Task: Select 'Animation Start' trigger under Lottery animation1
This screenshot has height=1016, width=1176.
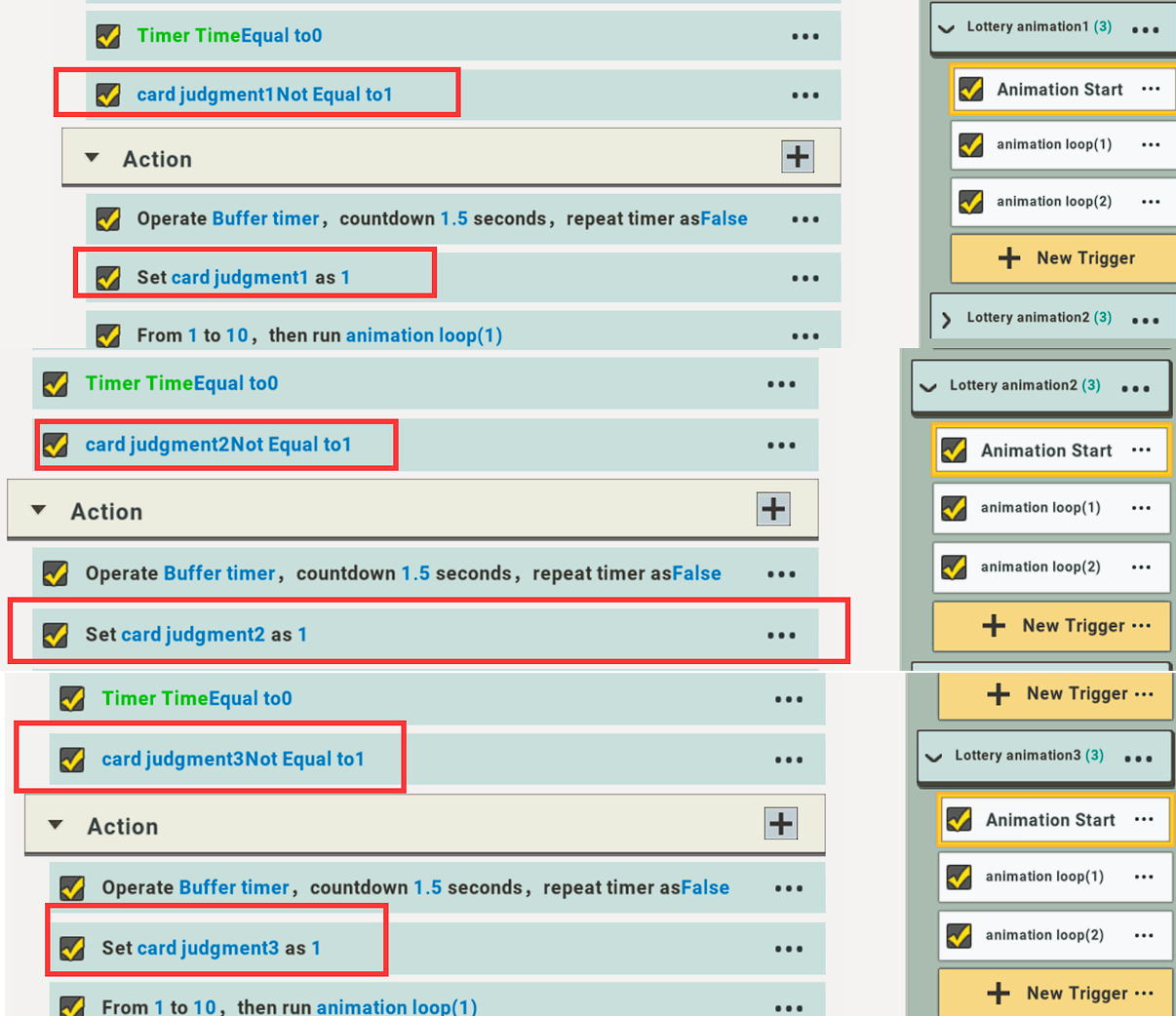Action: tap(1059, 90)
